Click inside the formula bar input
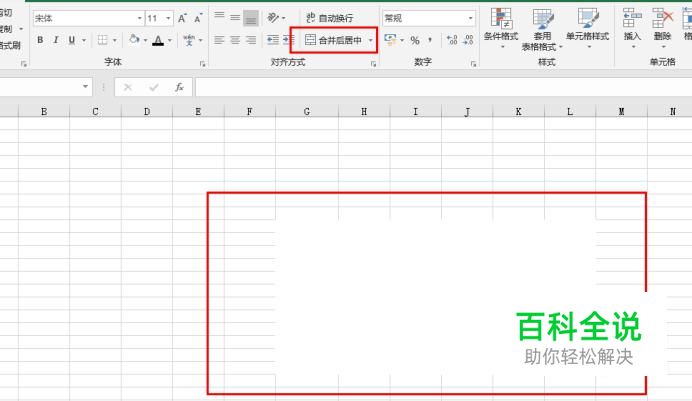 pos(444,87)
